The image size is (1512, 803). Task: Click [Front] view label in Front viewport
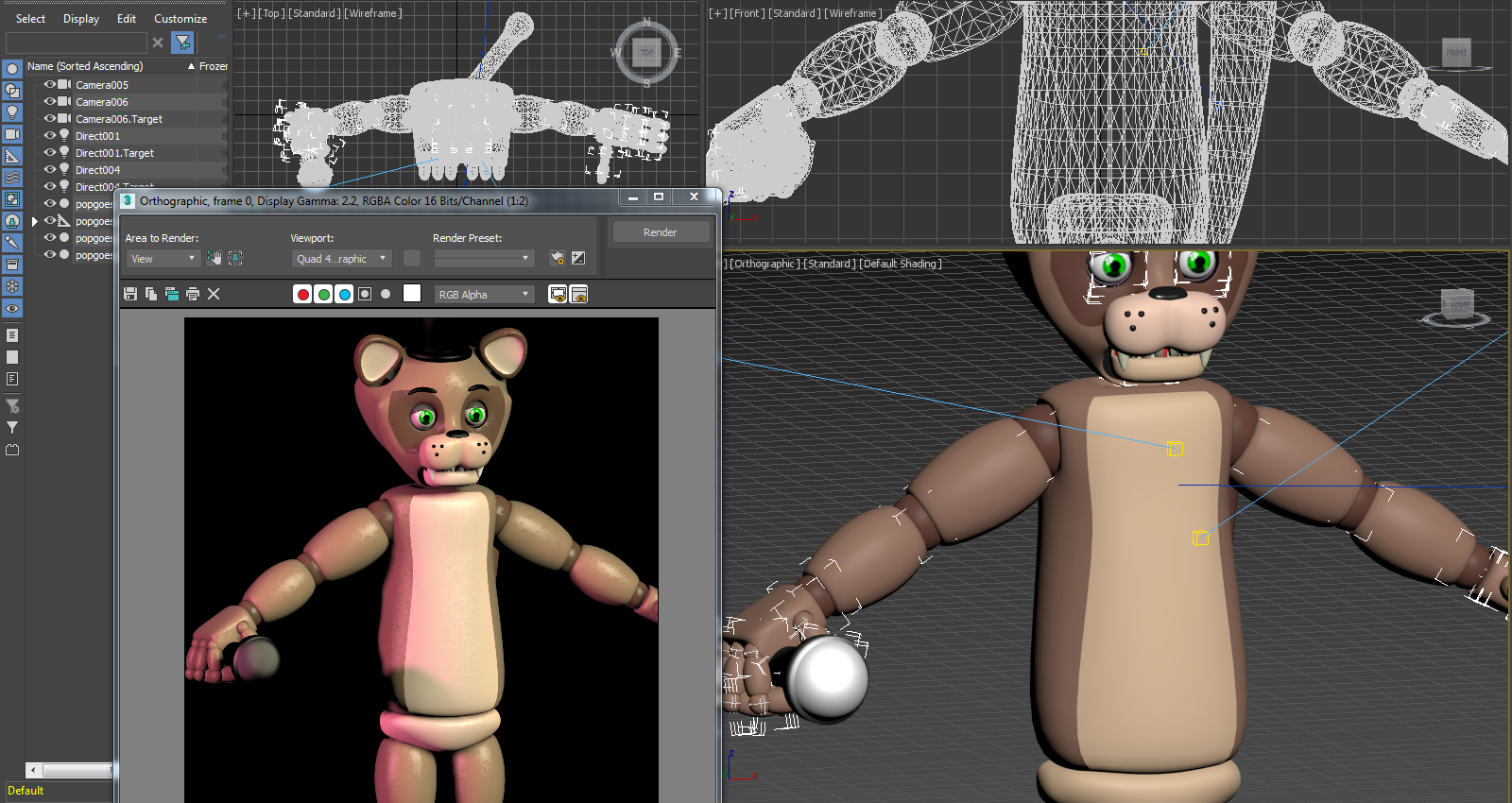point(747,13)
